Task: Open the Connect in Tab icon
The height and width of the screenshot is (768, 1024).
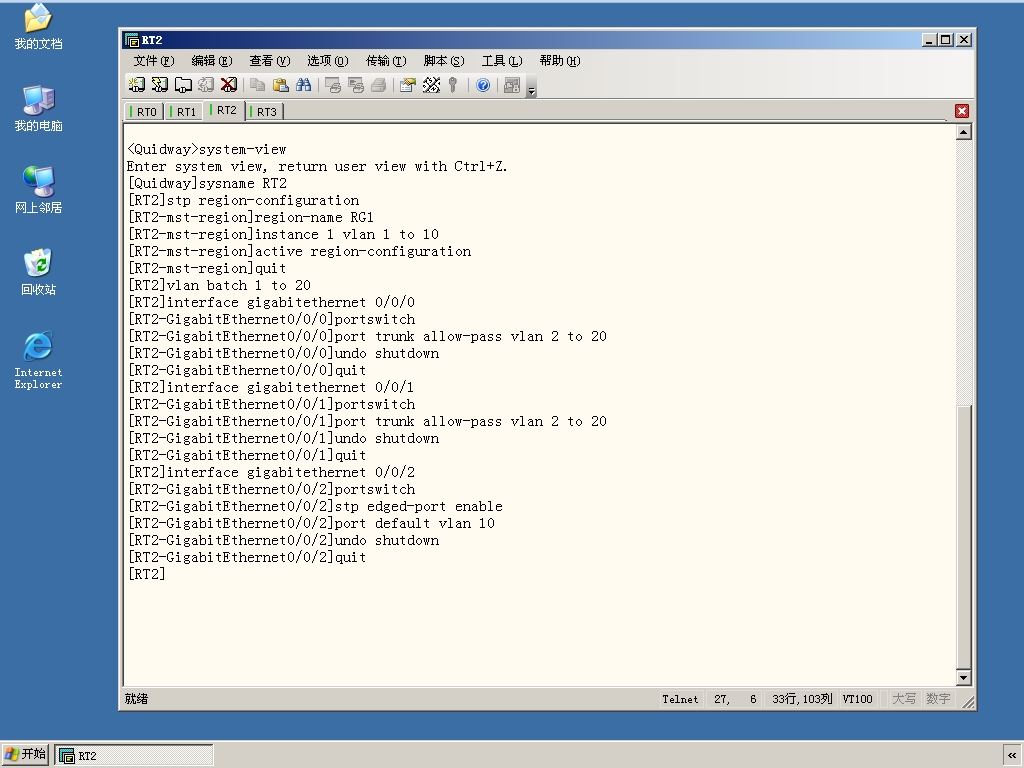Action: coord(183,85)
